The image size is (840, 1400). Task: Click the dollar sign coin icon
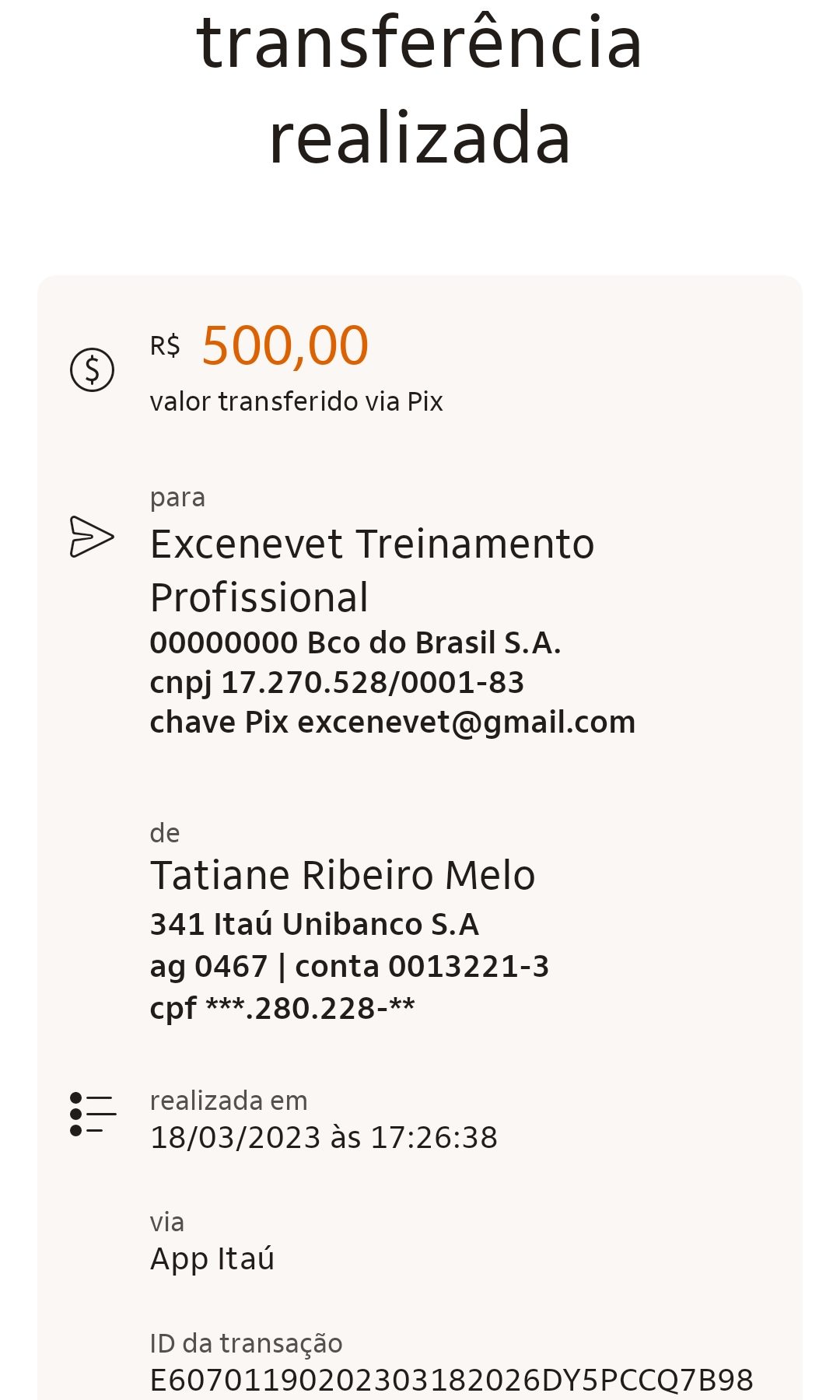[x=92, y=370]
